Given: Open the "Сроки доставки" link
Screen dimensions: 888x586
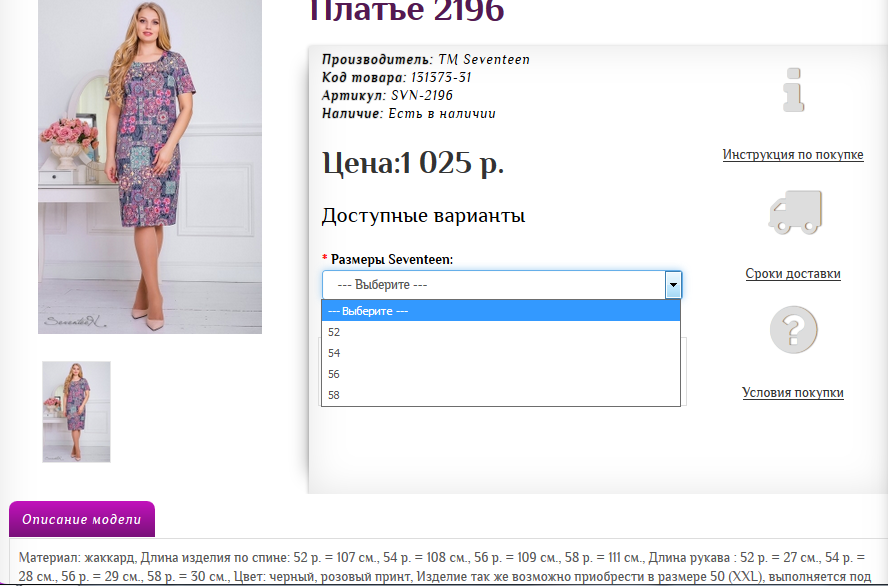Looking at the screenshot, I should point(793,273).
